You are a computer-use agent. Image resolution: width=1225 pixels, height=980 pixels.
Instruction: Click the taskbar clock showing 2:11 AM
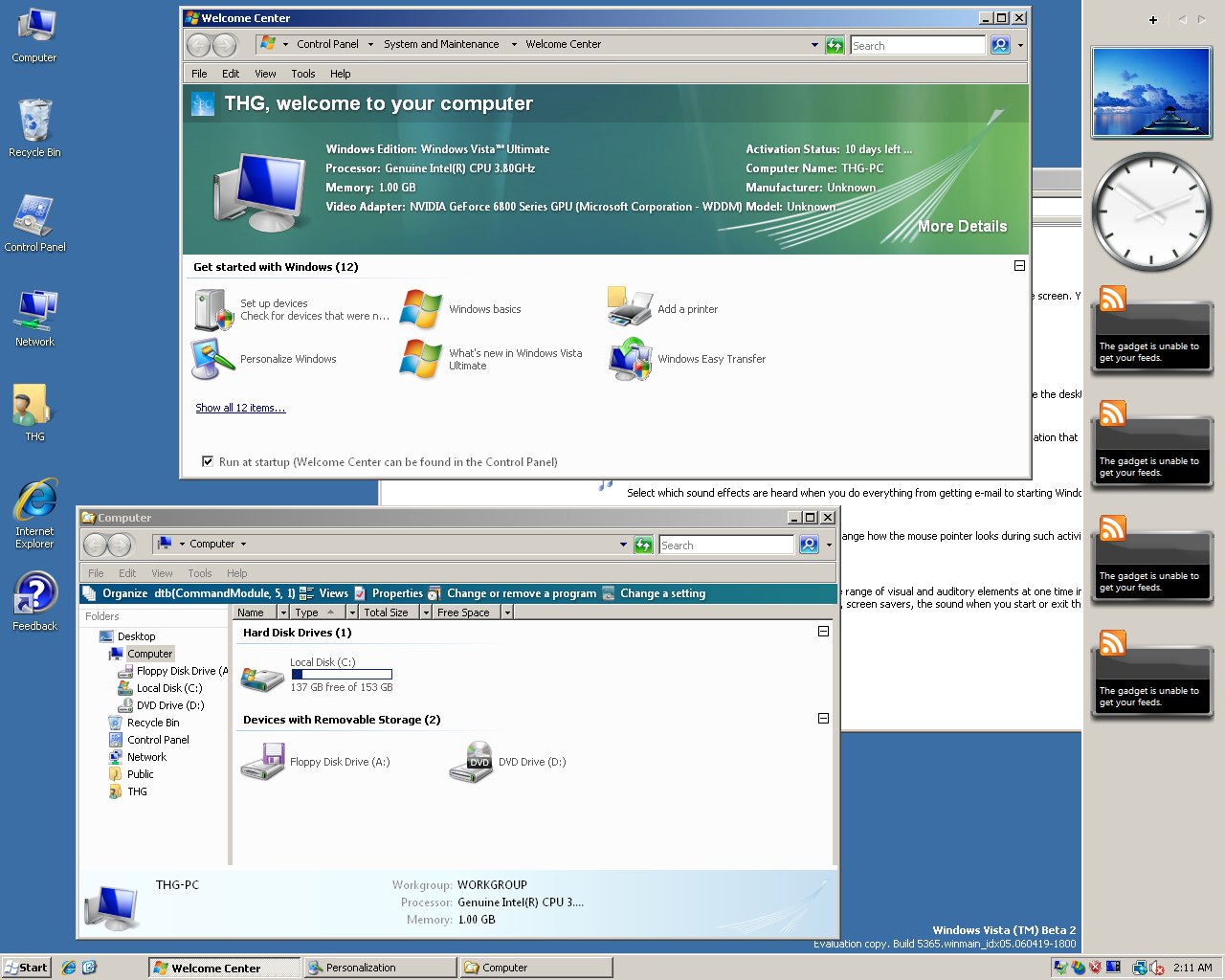(x=1192, y=968)
